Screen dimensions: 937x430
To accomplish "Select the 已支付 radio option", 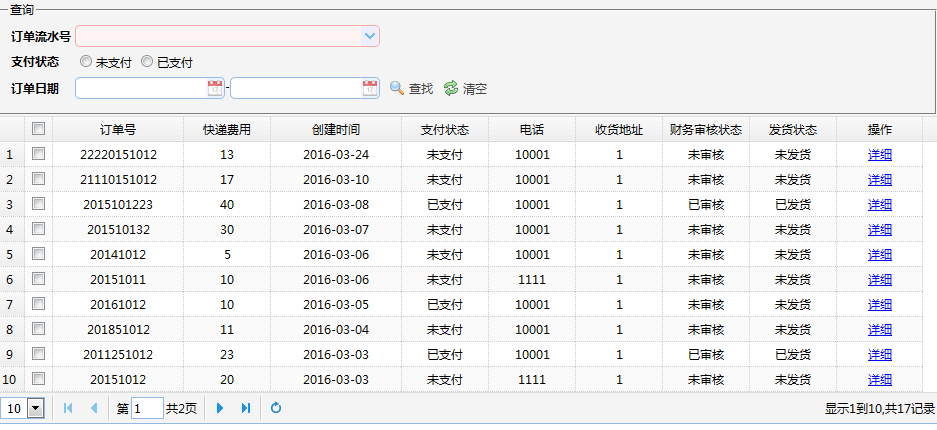I will pos(147,62).
